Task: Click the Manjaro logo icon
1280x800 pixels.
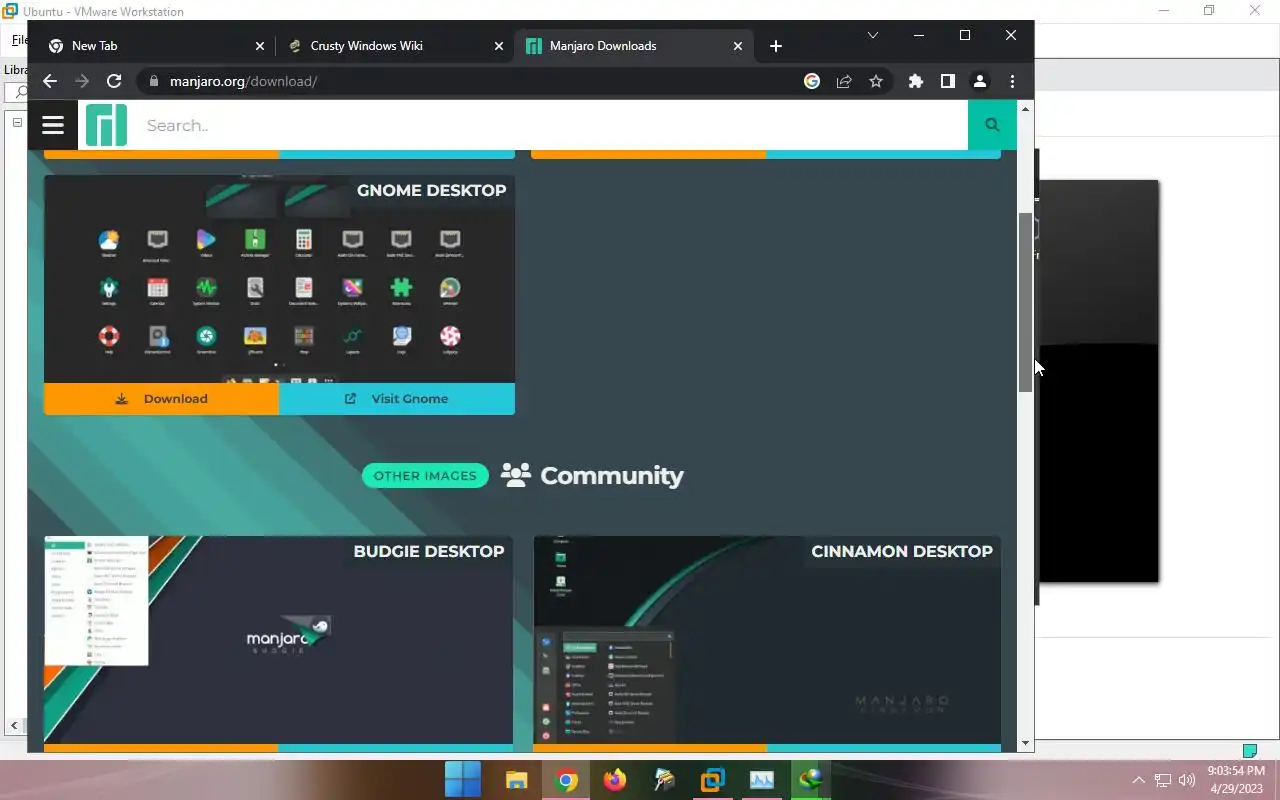Action: coord(106,125)
